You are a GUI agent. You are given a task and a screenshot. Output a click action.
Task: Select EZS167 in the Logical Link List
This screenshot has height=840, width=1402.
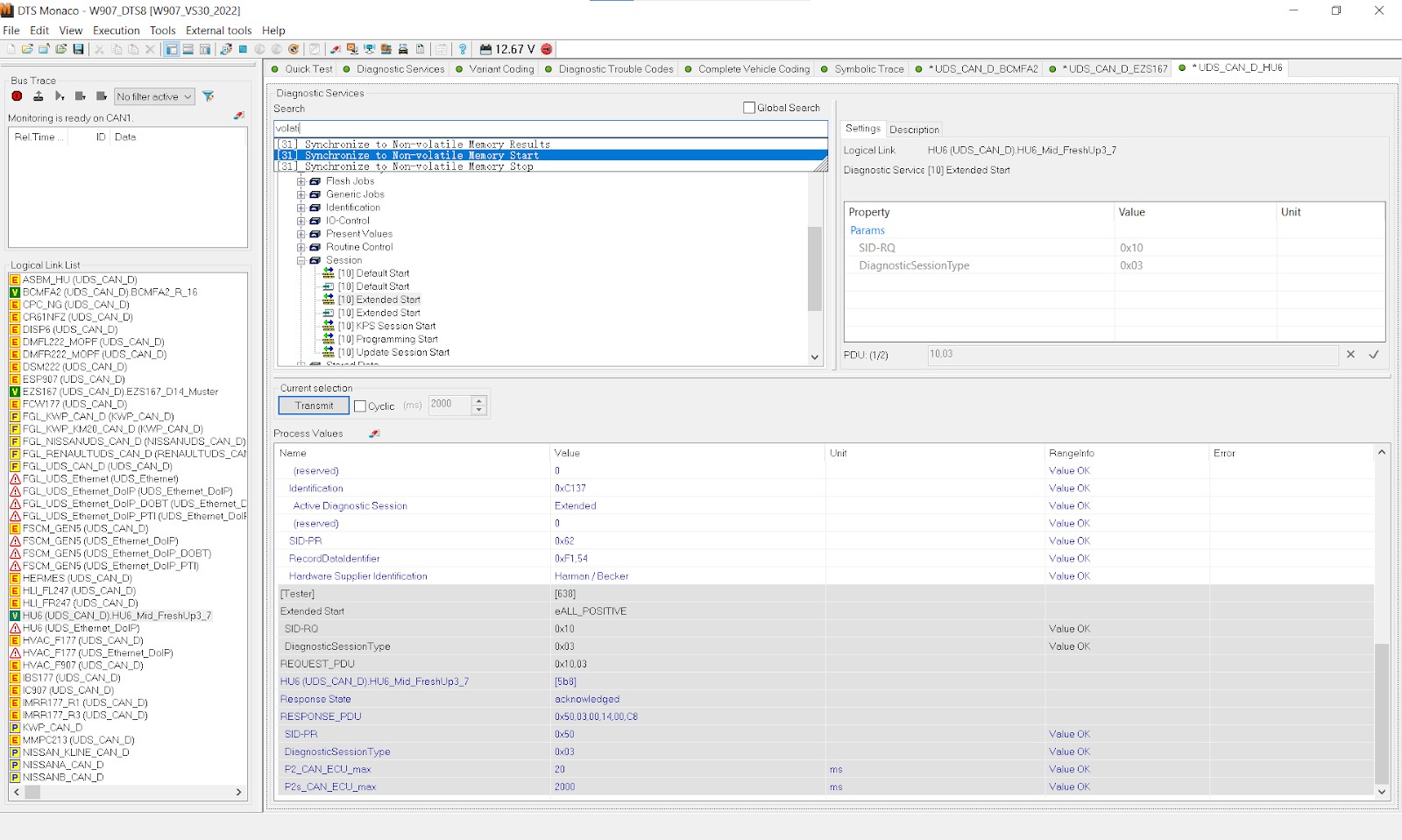point(120,392)
